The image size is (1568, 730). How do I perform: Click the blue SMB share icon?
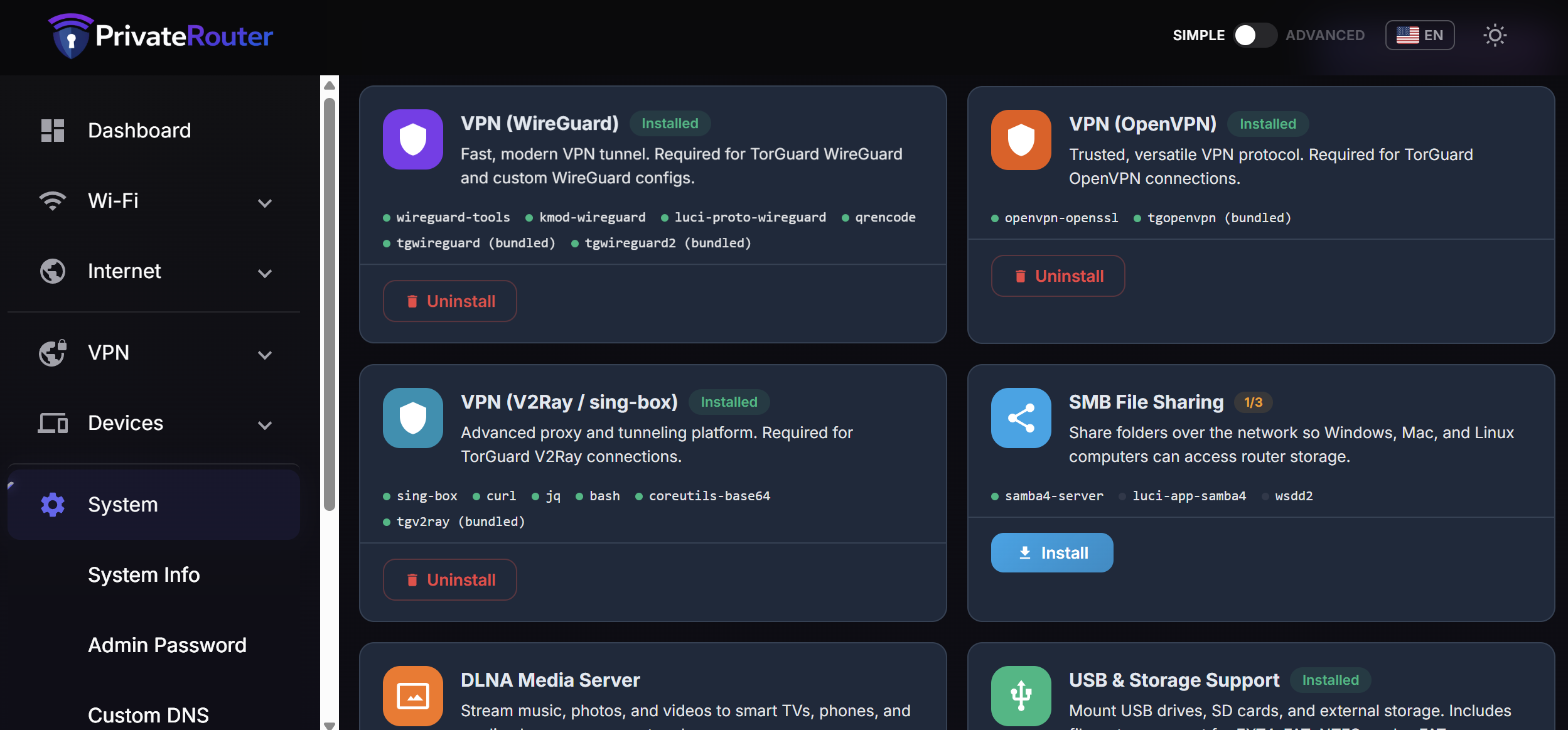coord(1021,418)
